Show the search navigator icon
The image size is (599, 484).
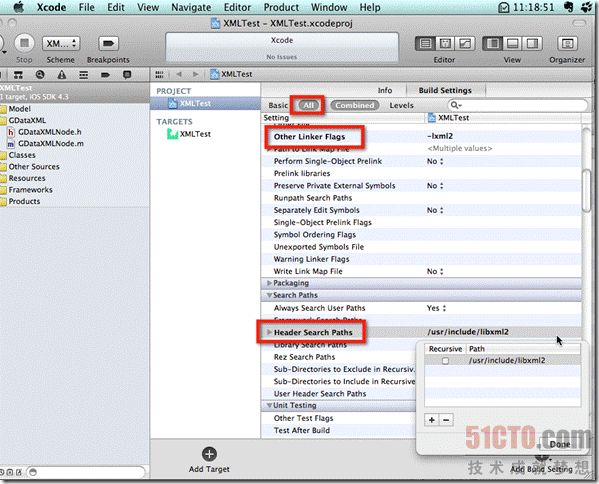(x=40, y=74)
